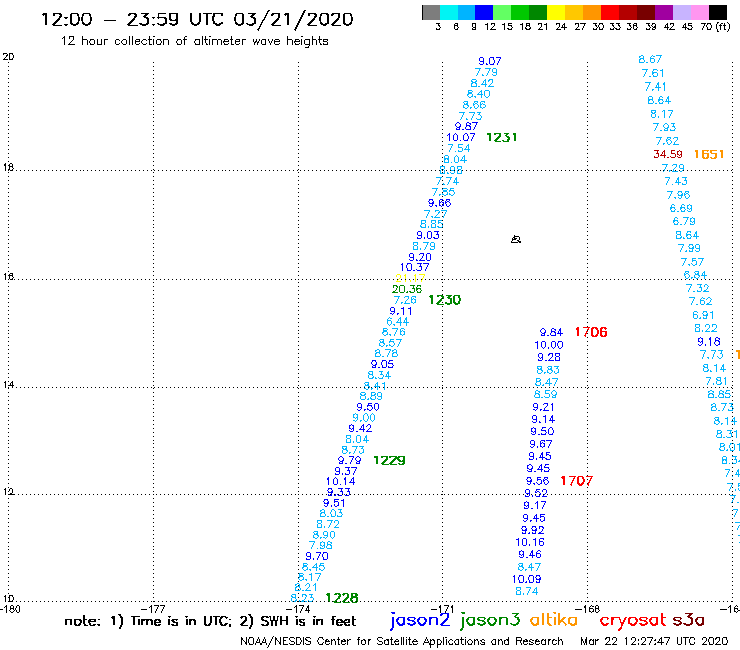
Task: Click the yellow wave height value '21.17'
Action: coord(410,278)
